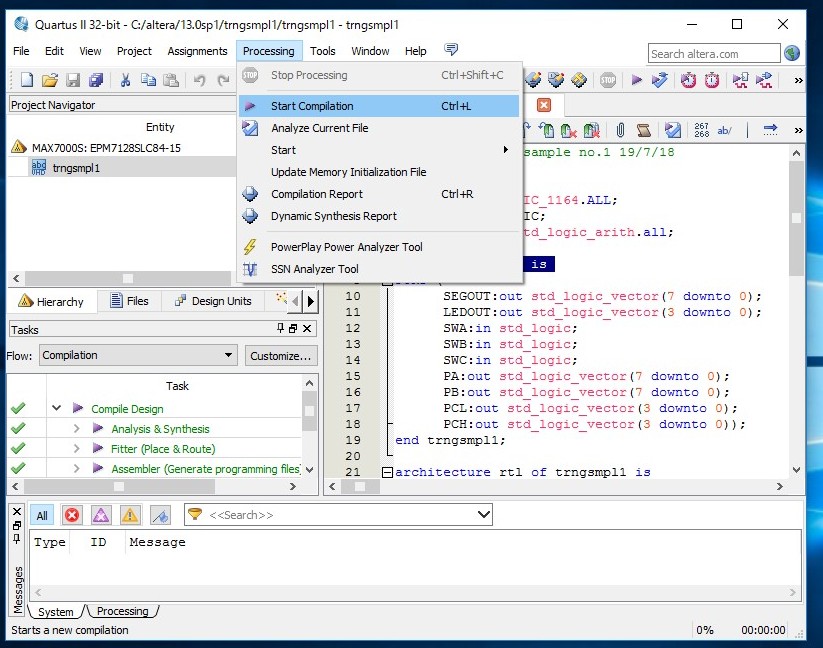
Task: Click the Analyze Current File icon in the editor toolbar
Action: coord(672,130)
